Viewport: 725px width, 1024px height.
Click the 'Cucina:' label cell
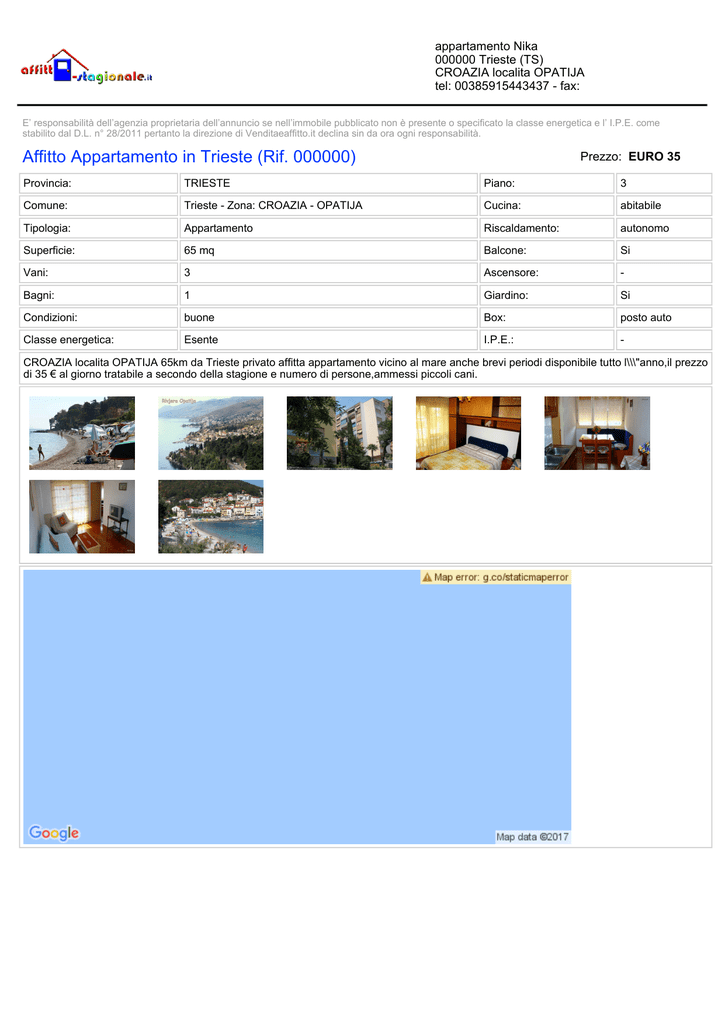[x=547, y=206]
